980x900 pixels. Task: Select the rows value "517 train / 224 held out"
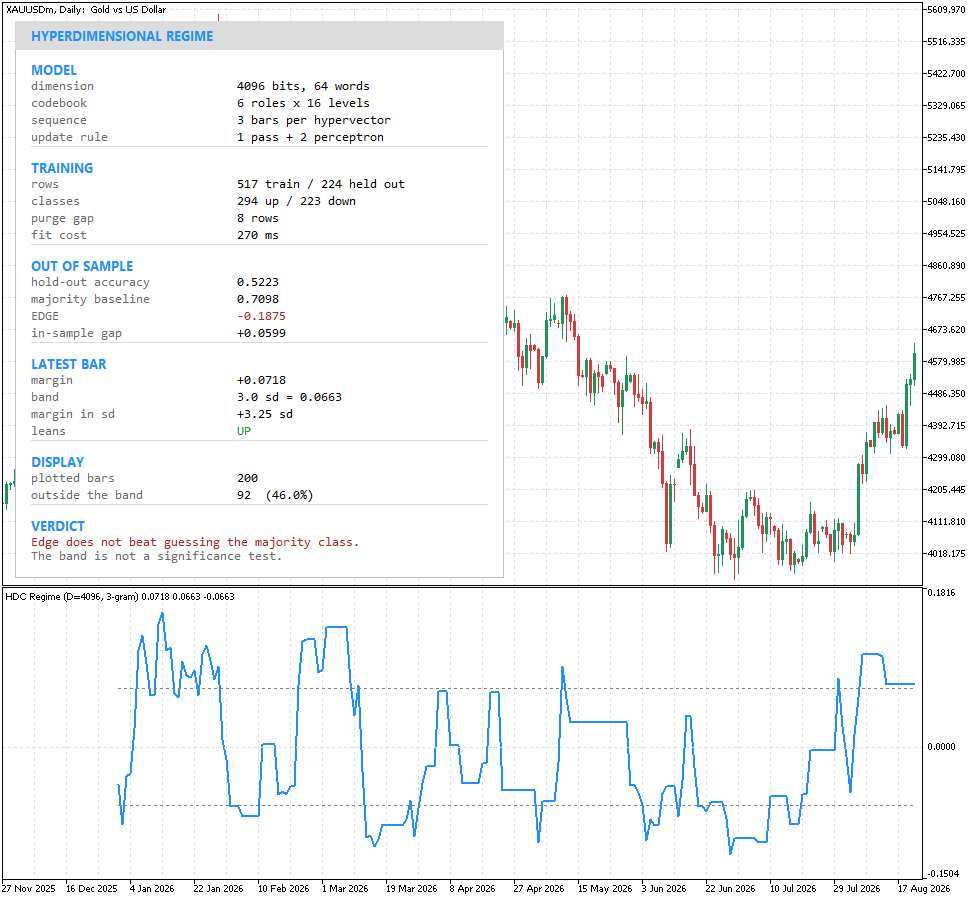coord(321,184)
